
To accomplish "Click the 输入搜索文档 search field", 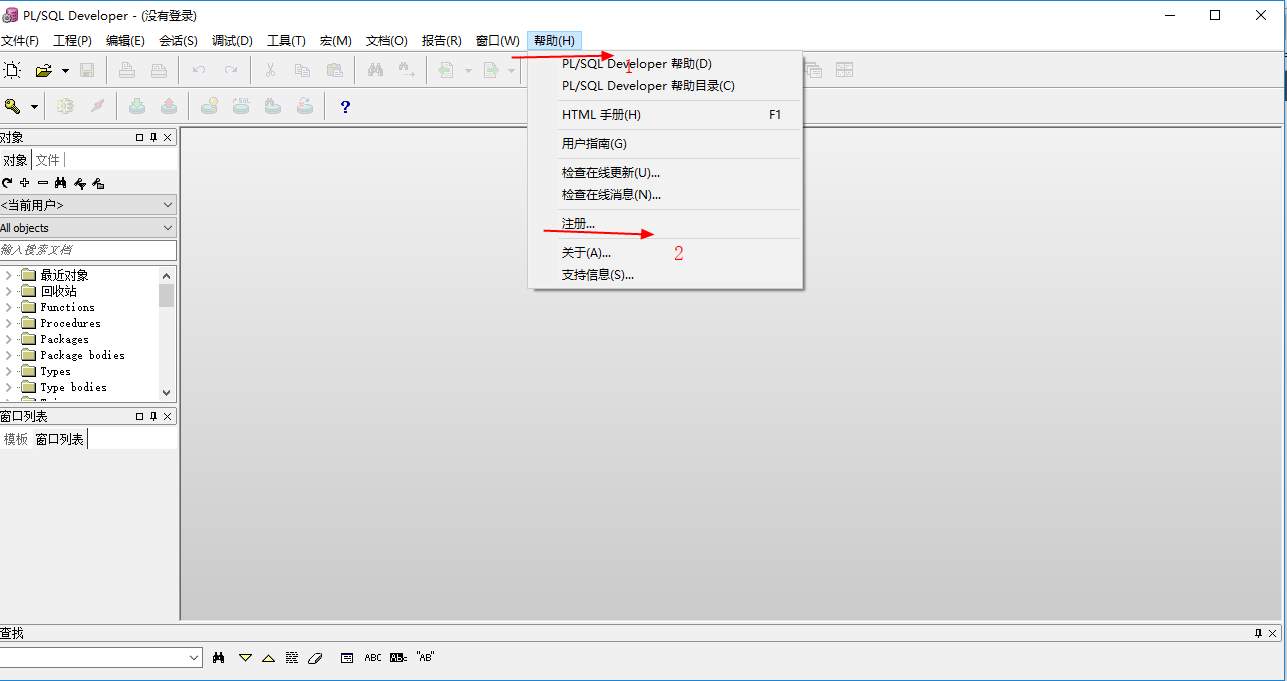I will tap(88, 250).
